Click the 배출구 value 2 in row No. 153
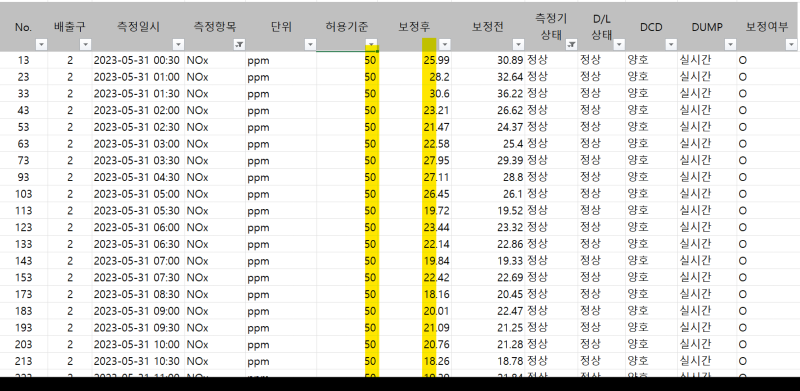 [70, 277]
